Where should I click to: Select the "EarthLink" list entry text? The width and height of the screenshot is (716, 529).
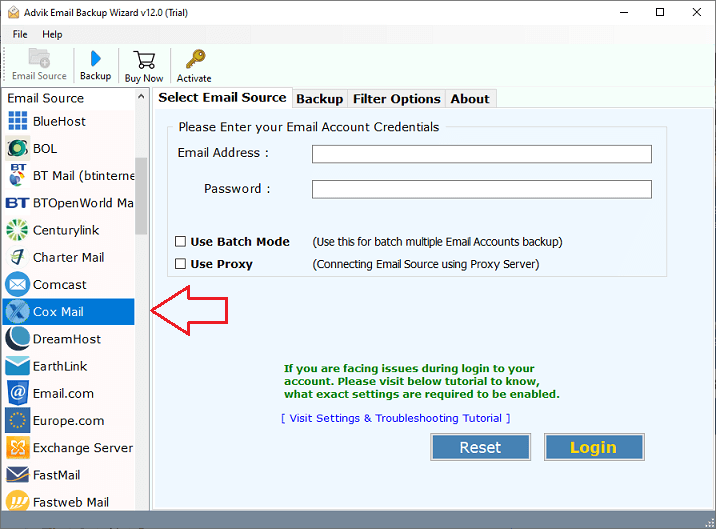pyautogui.click(x=60, y=366)
